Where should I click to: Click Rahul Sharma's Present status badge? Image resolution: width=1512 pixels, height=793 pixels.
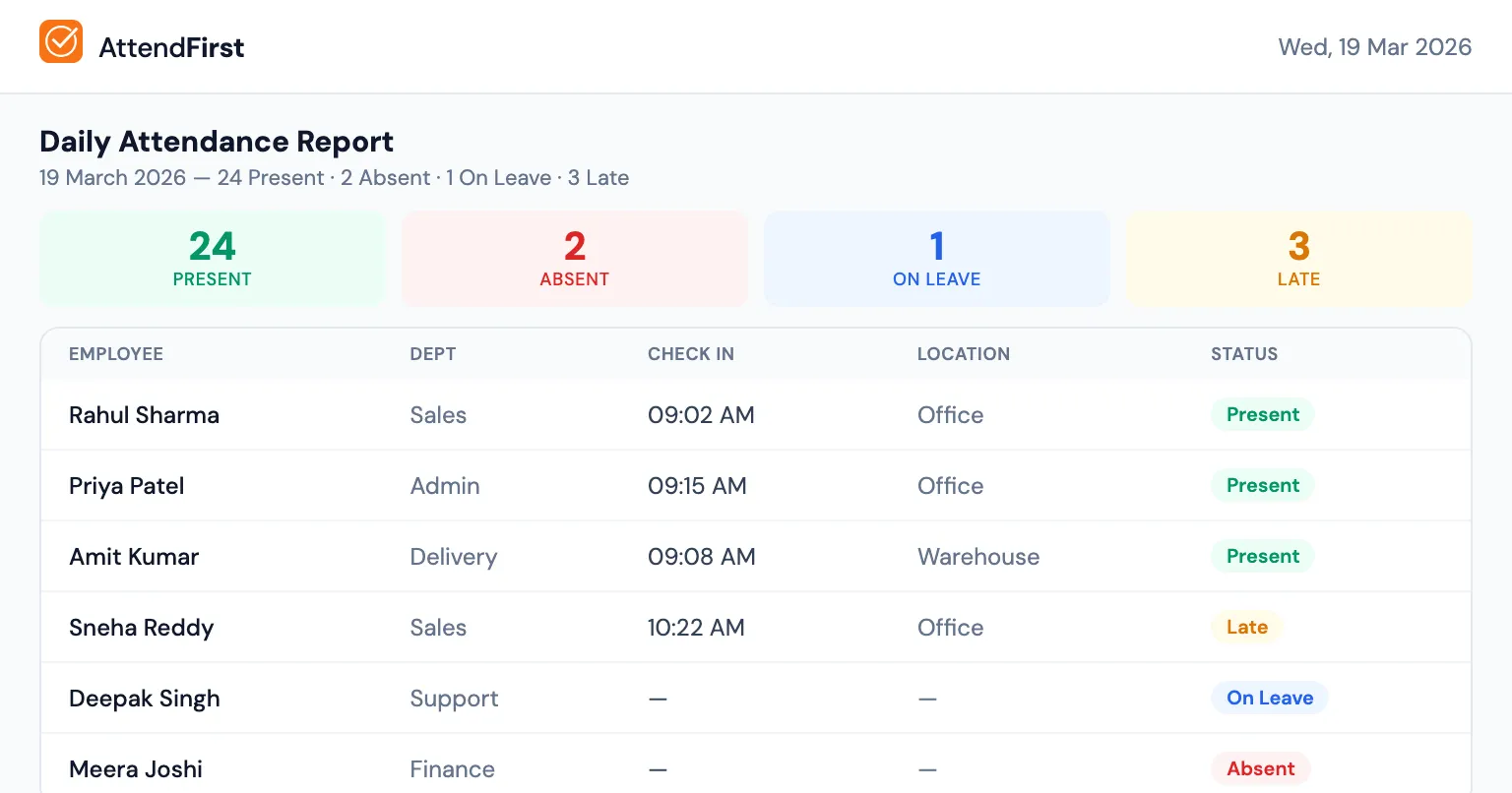coord(1263,414)
